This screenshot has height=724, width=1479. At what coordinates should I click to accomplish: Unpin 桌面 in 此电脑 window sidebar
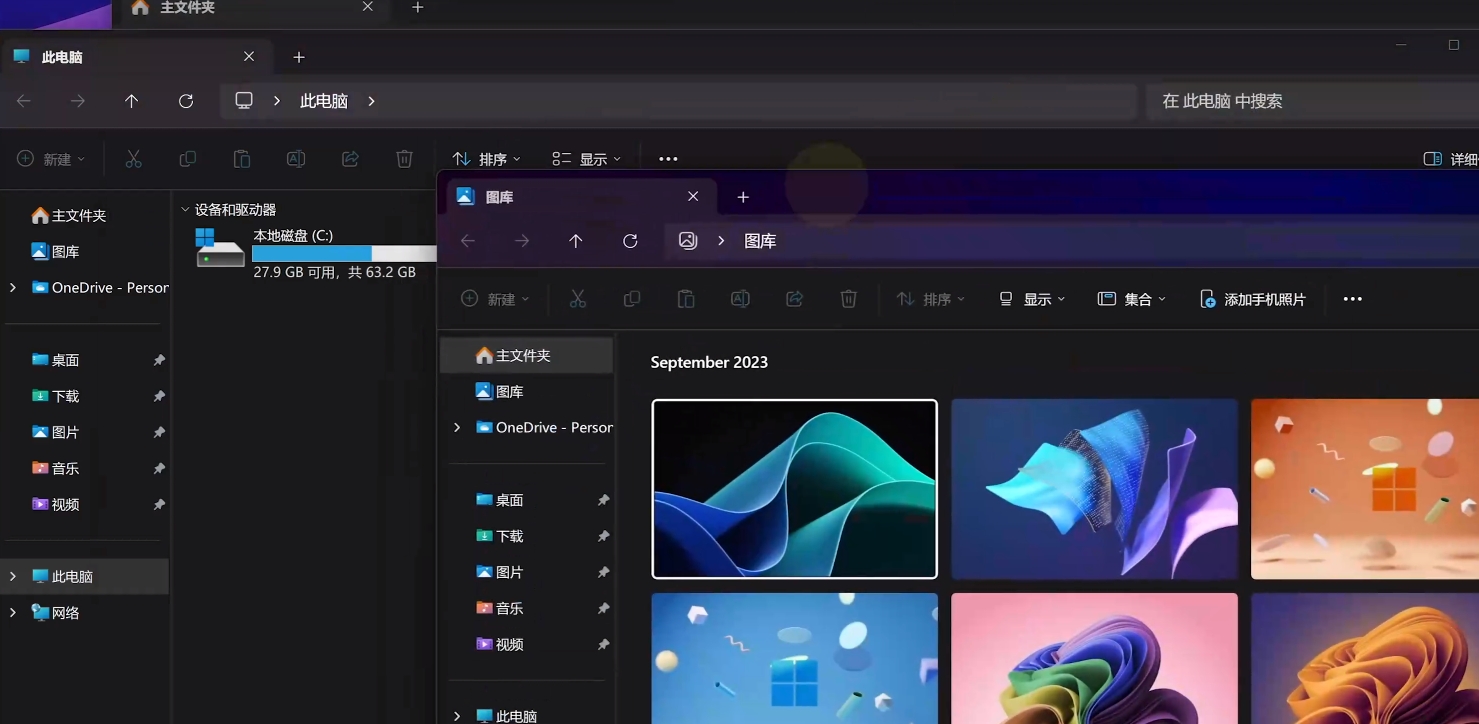coord(159,360)
